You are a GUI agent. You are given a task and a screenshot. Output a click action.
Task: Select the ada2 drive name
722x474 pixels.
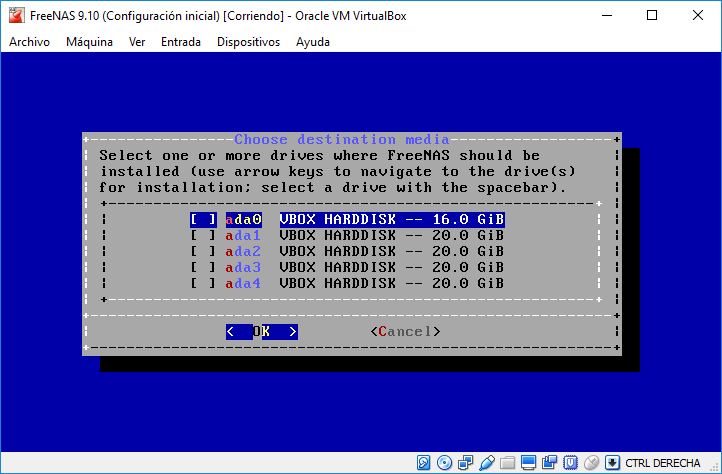pos(244,252)
